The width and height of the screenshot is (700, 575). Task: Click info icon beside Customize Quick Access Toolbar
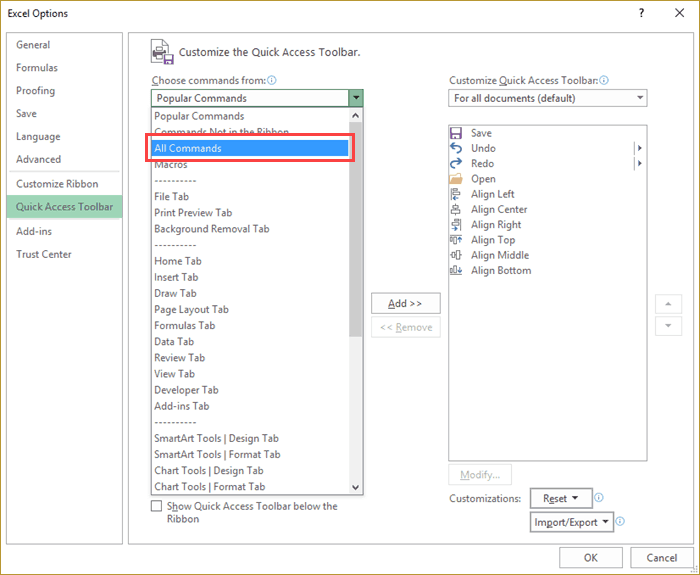(604, 80)
